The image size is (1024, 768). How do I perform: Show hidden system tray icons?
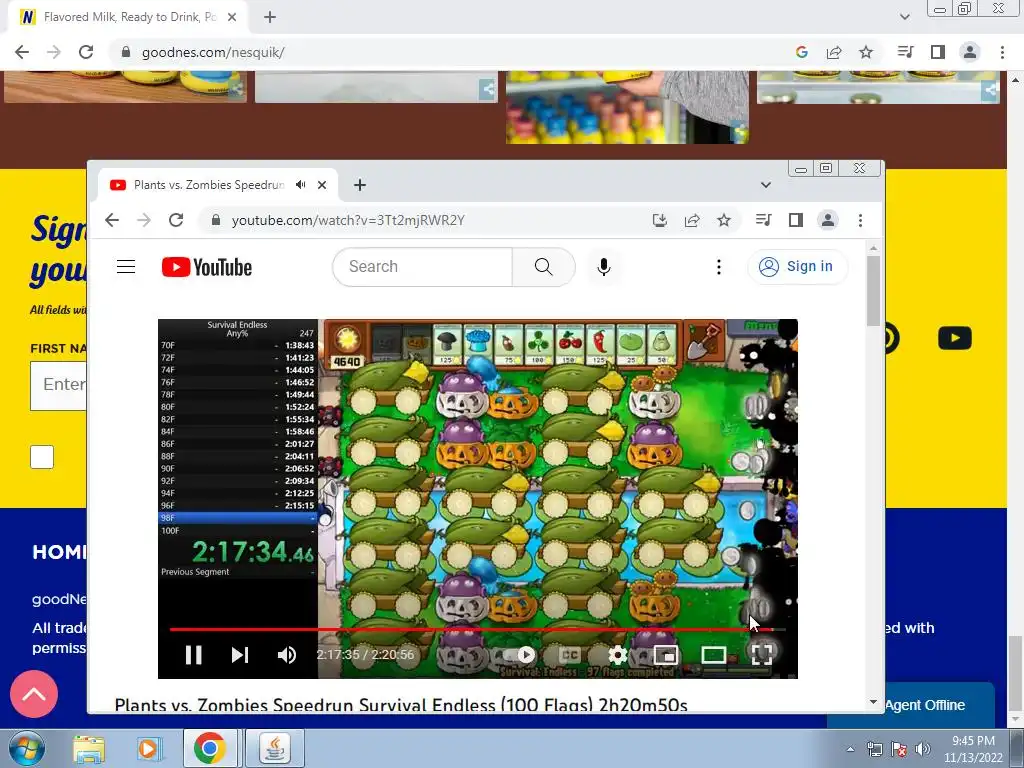[850, 749]
